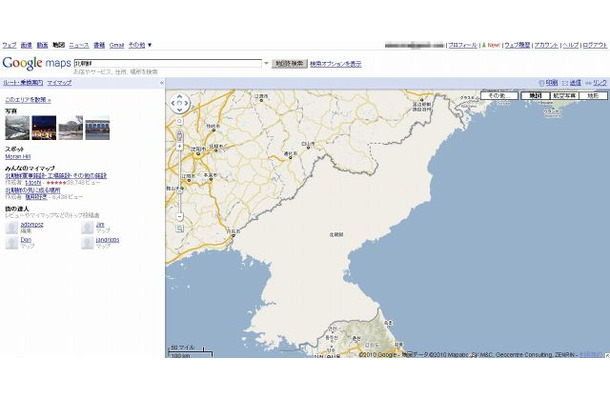Open the first My Maps result link

pos(56,176)
